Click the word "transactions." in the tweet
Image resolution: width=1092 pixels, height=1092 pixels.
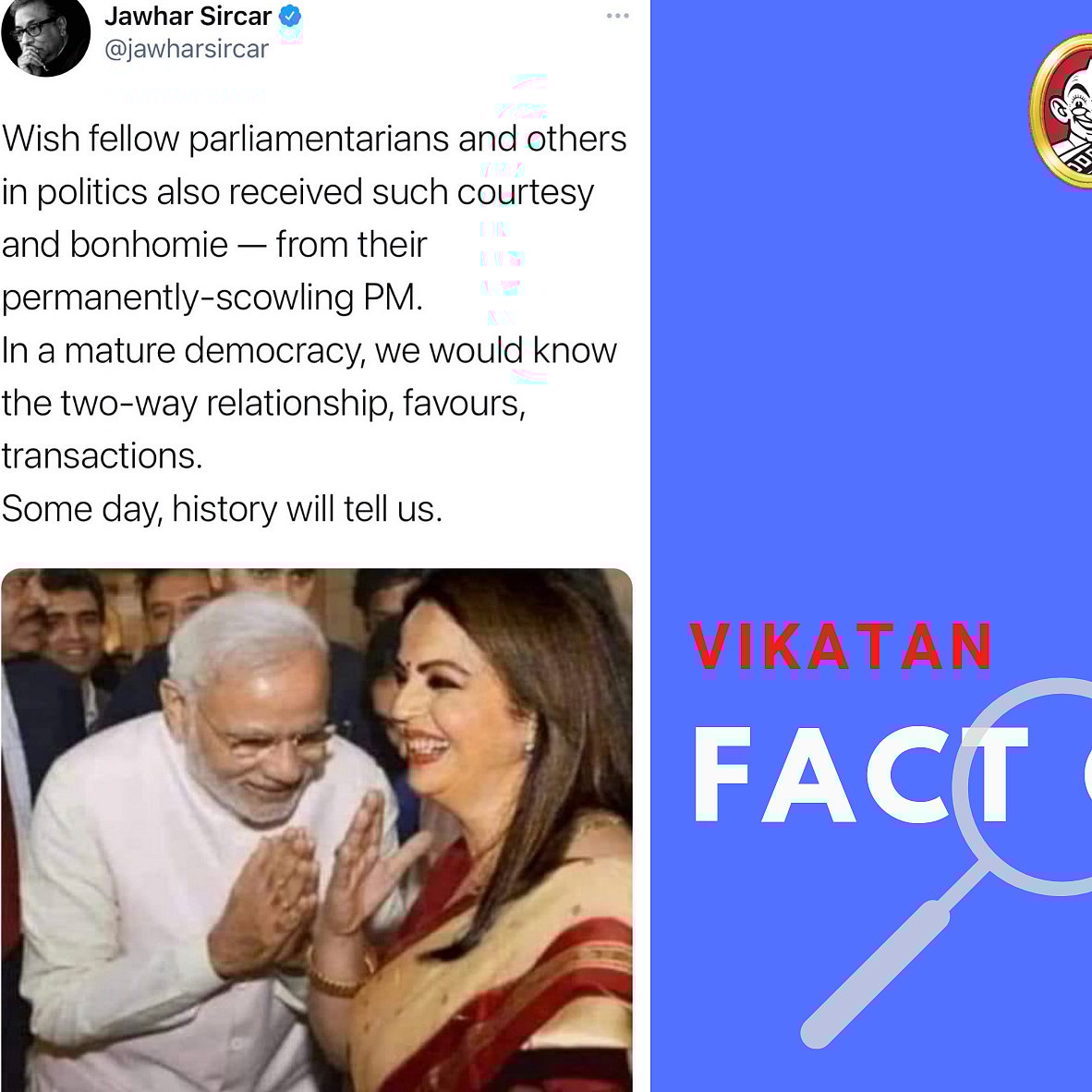click(102, 456)
